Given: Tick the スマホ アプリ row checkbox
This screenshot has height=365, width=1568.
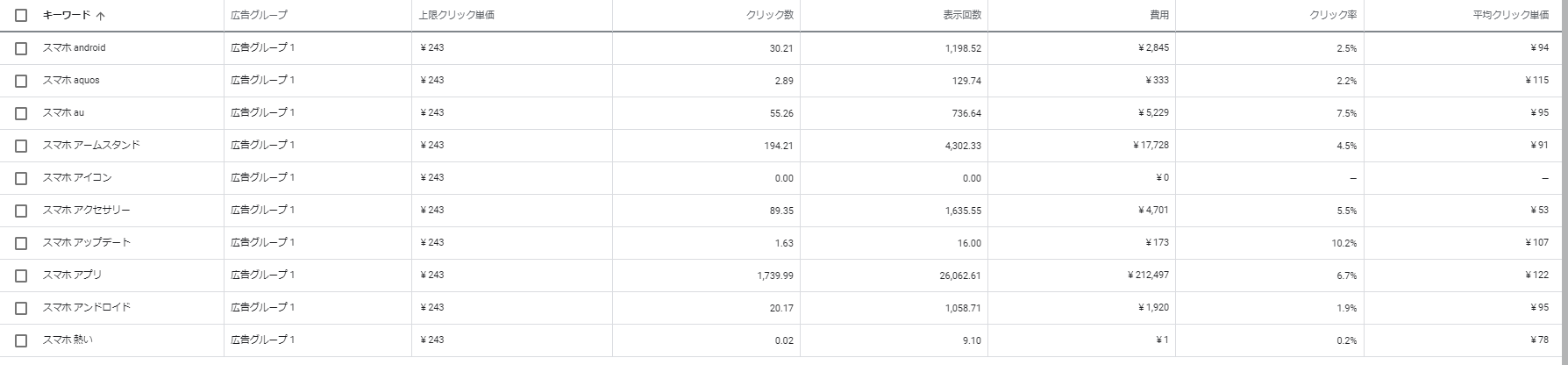Looking at the screenshot, I should coord(21,276).
